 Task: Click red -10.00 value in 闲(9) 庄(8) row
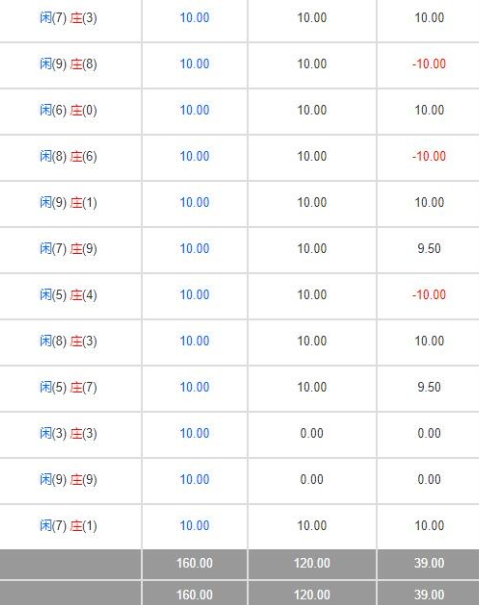pos(429,64)
